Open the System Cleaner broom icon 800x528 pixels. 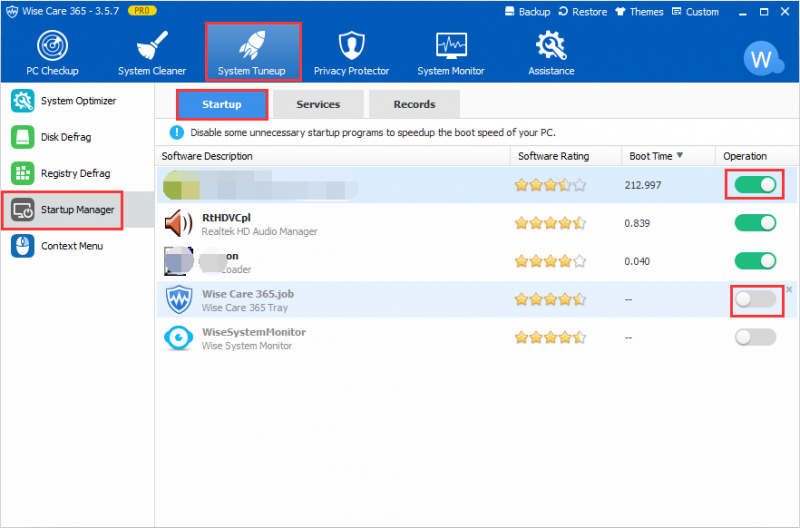(152, 45)
